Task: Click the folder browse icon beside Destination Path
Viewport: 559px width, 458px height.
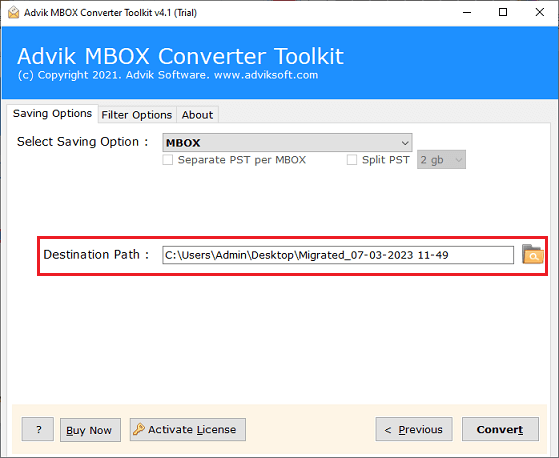Action: point(532,254)
